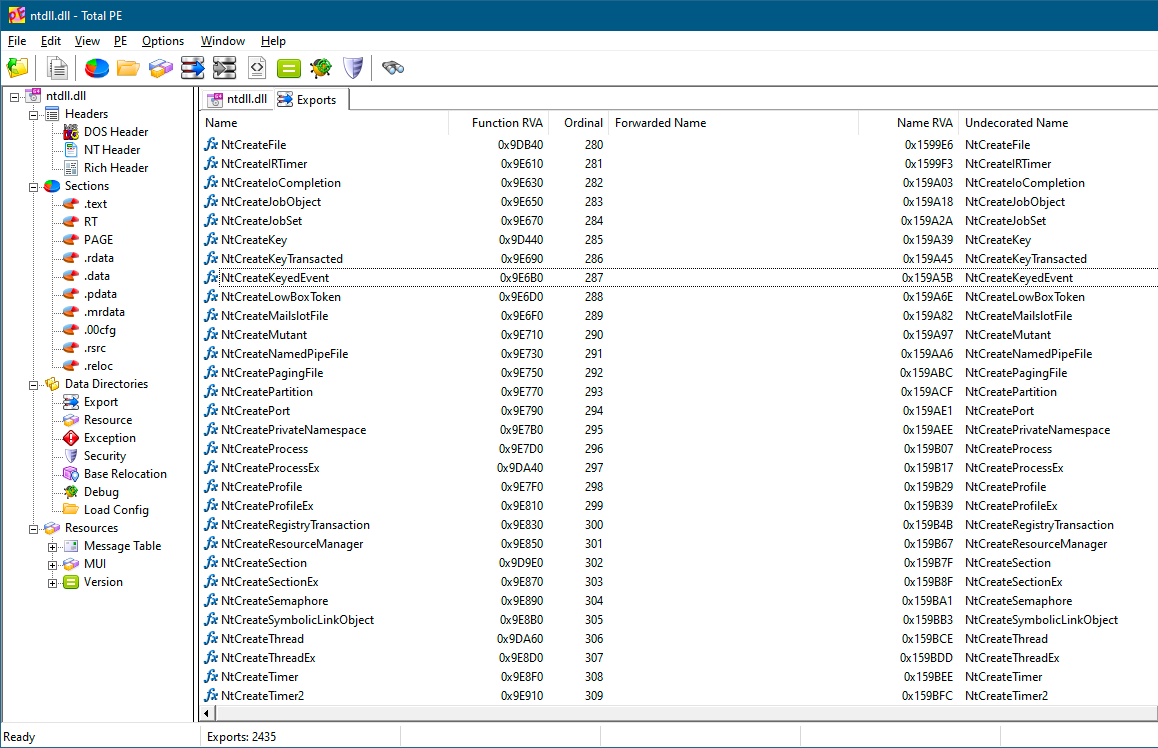
Task: Open the PE menu
Action: pyautogui.click(x=120, y=41)
